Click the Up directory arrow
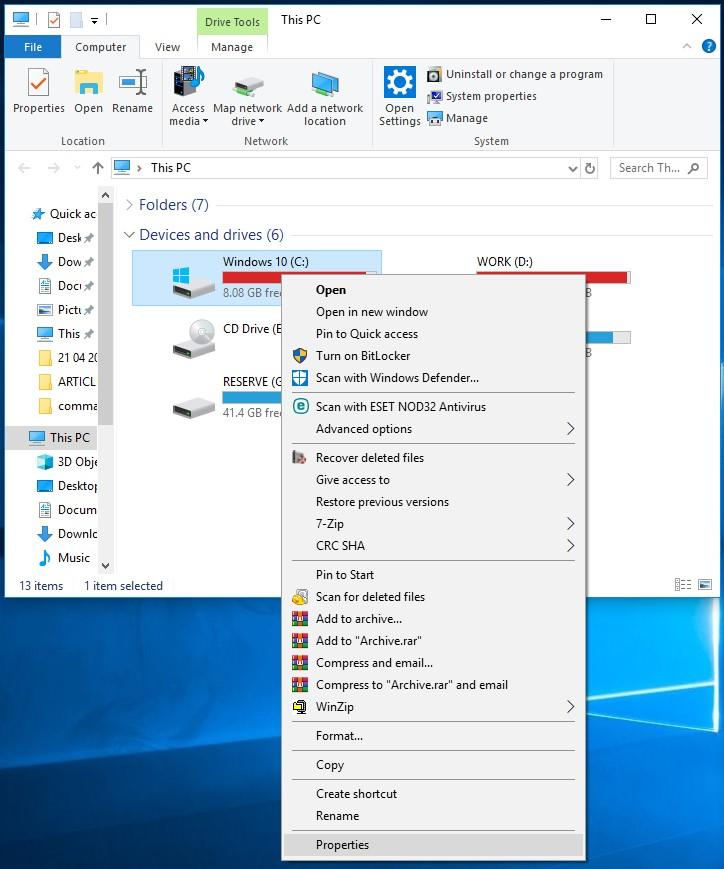 (98, 168)
